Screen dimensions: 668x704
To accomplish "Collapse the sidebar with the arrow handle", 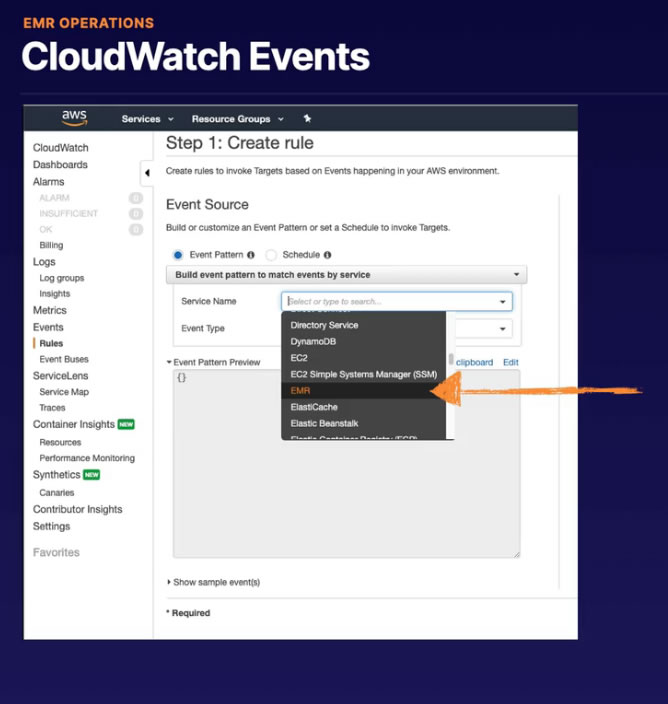I will pos(147,173).
